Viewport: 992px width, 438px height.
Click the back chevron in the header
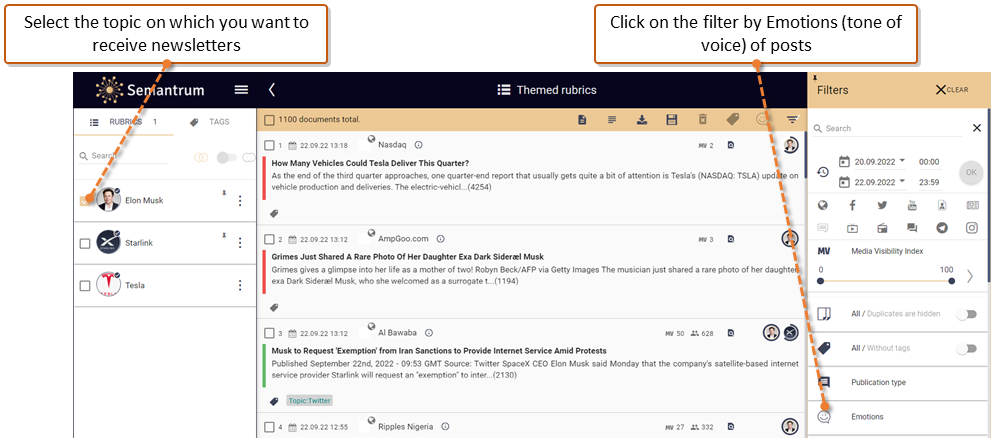click(x=271, y=90)
